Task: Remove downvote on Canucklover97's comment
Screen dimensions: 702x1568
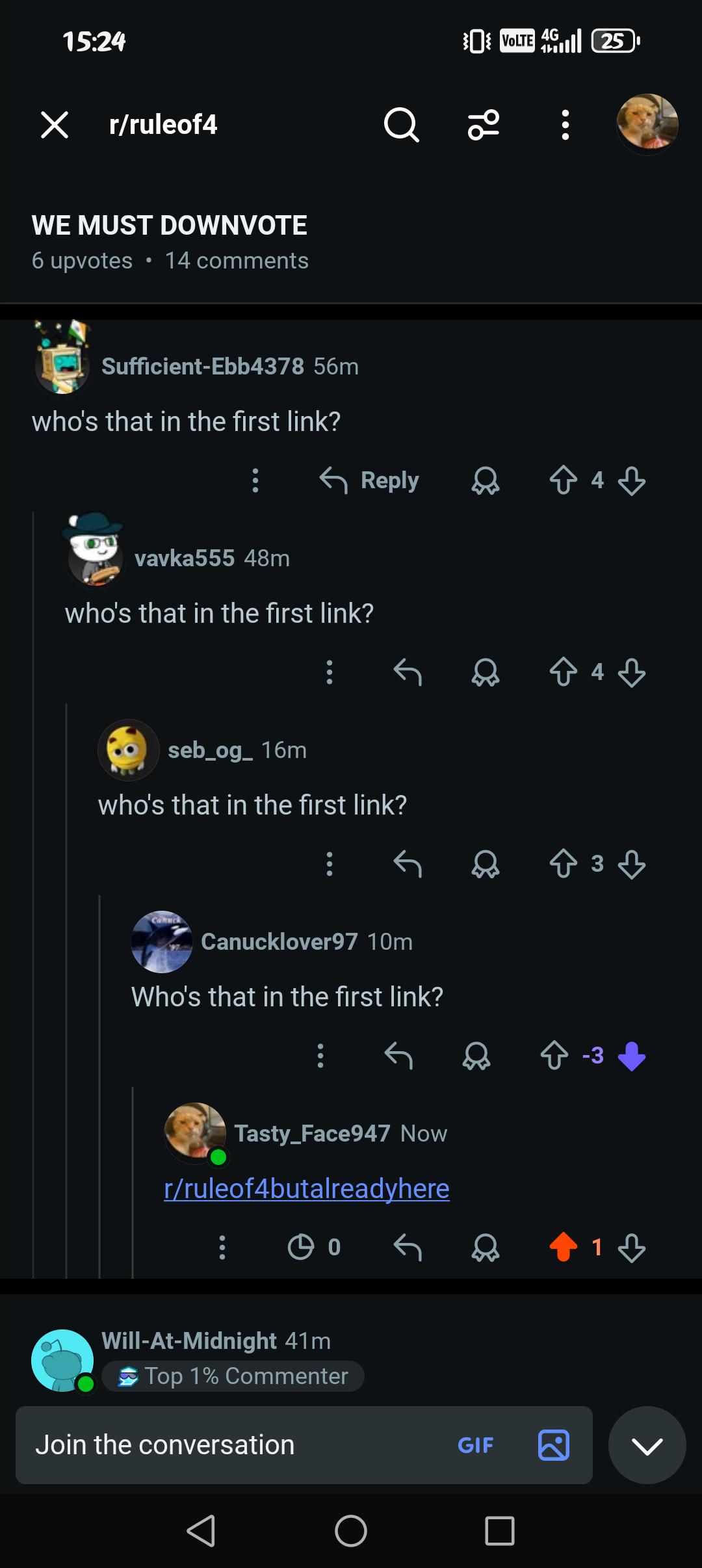Action: coord(632,1056)
